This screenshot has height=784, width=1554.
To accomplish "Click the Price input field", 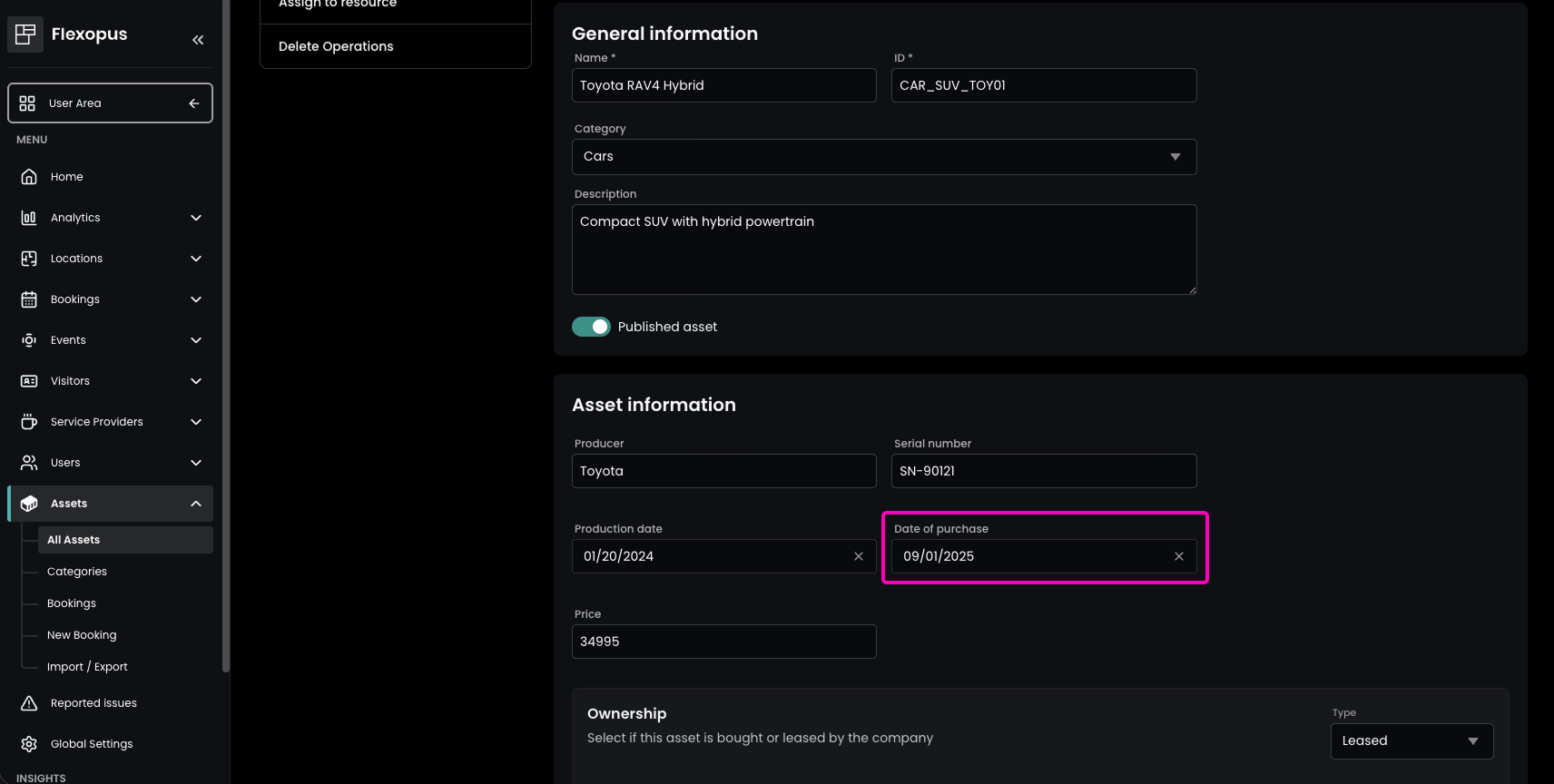I will coord(723,642).
